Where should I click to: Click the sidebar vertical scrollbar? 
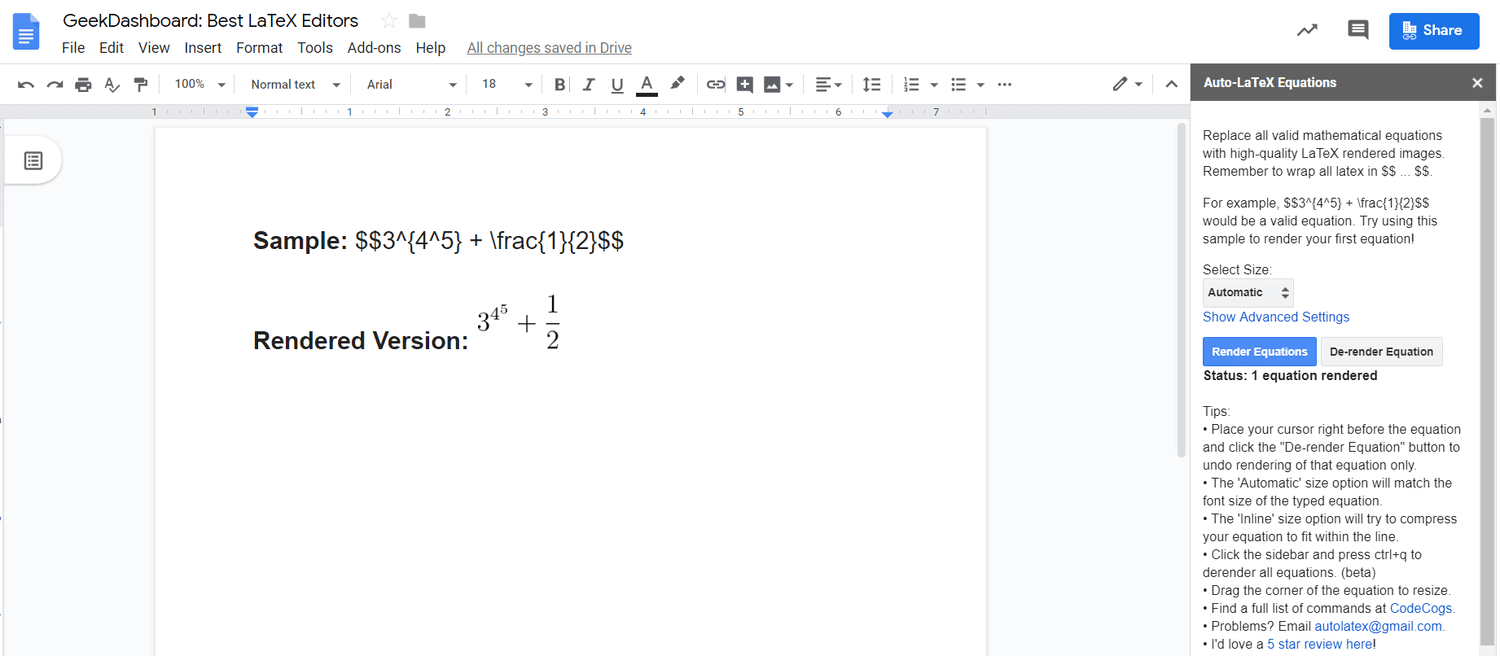tap(1487, 380)
